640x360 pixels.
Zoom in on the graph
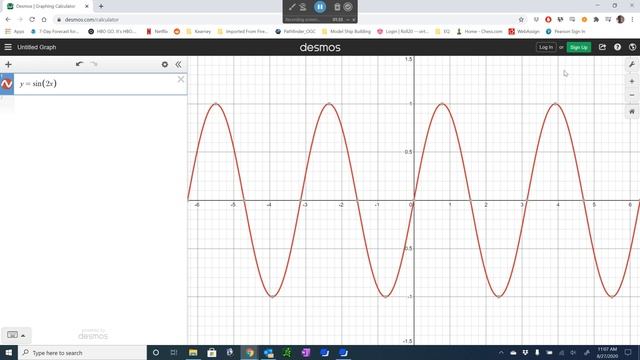tap(632, 81)
